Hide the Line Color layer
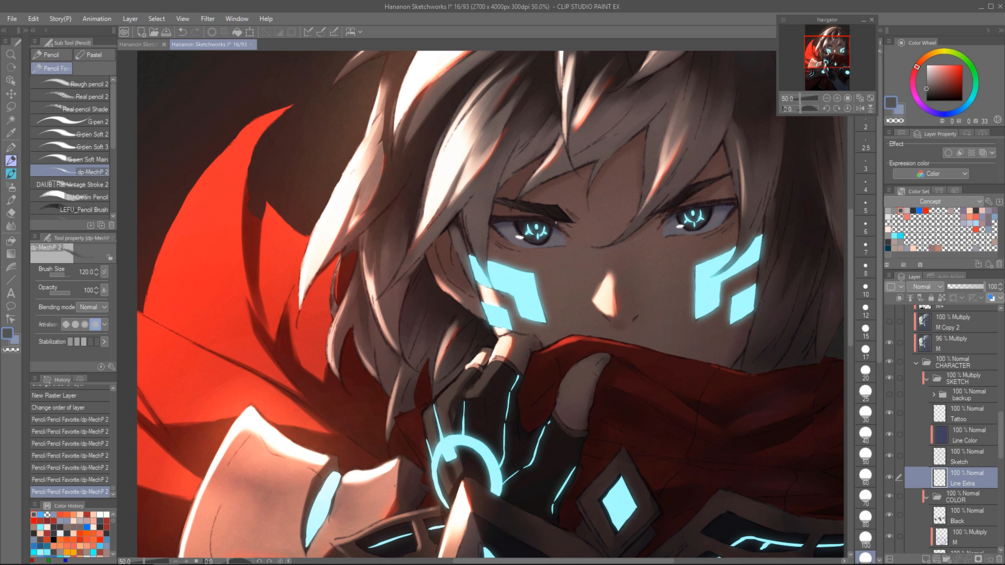The height and width of the screenshot is (565, 1005). point(889,434)
